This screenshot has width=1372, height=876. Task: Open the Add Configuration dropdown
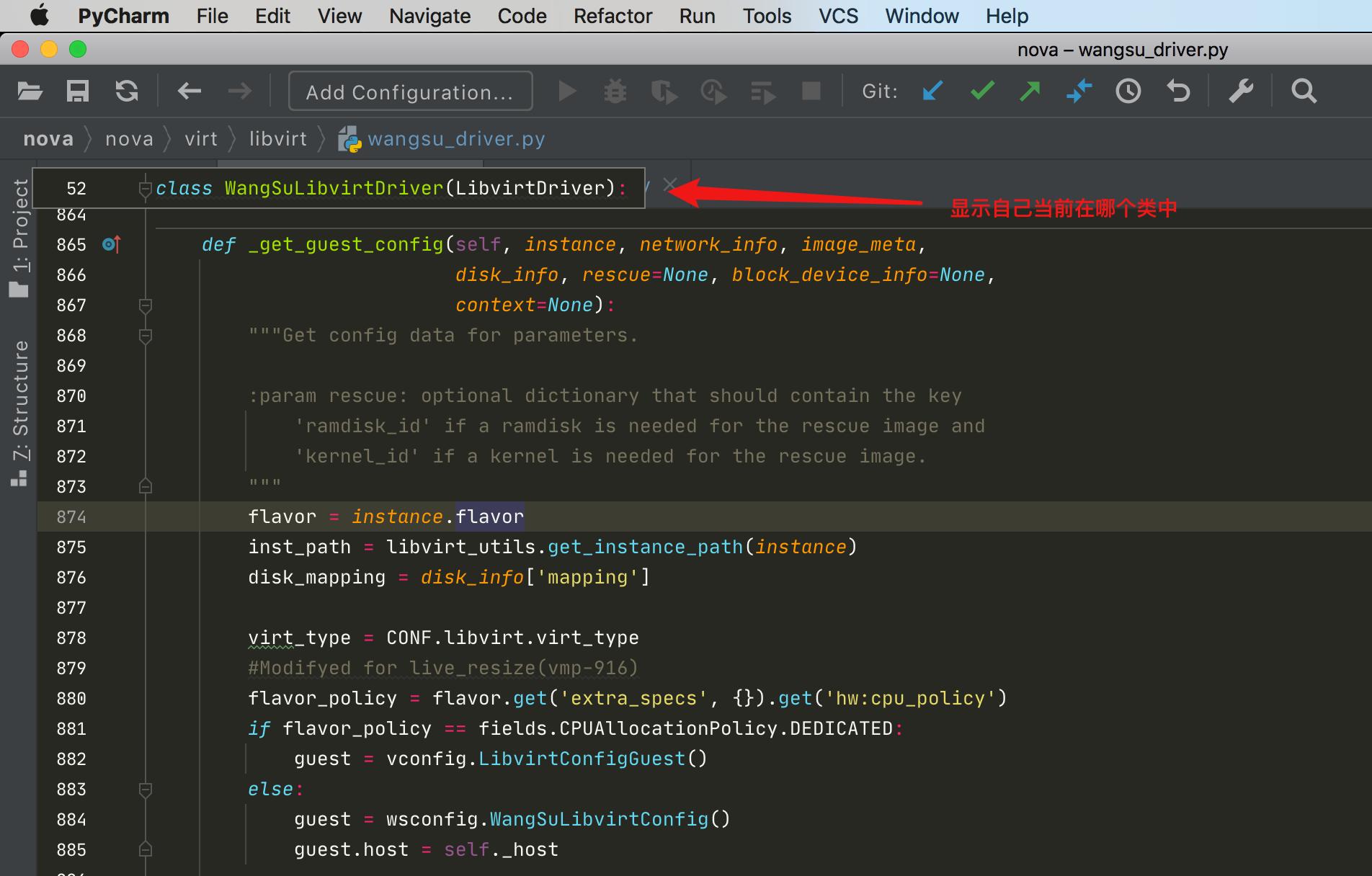pyautogui.click(x=410, y=91)
